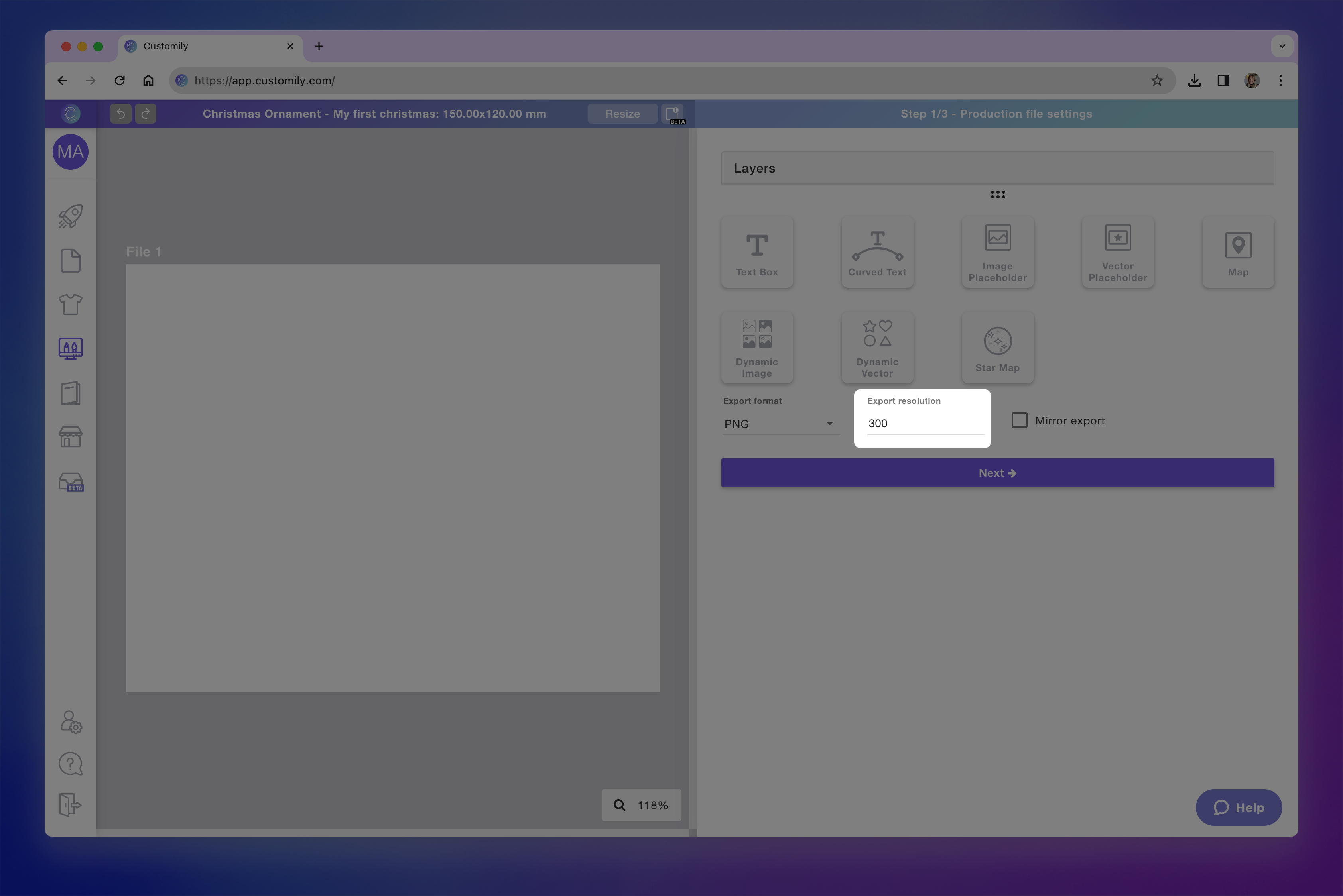Screen dimensions: 1343x896
Task: Undo the last action
Action: click(x=120, y=113)
